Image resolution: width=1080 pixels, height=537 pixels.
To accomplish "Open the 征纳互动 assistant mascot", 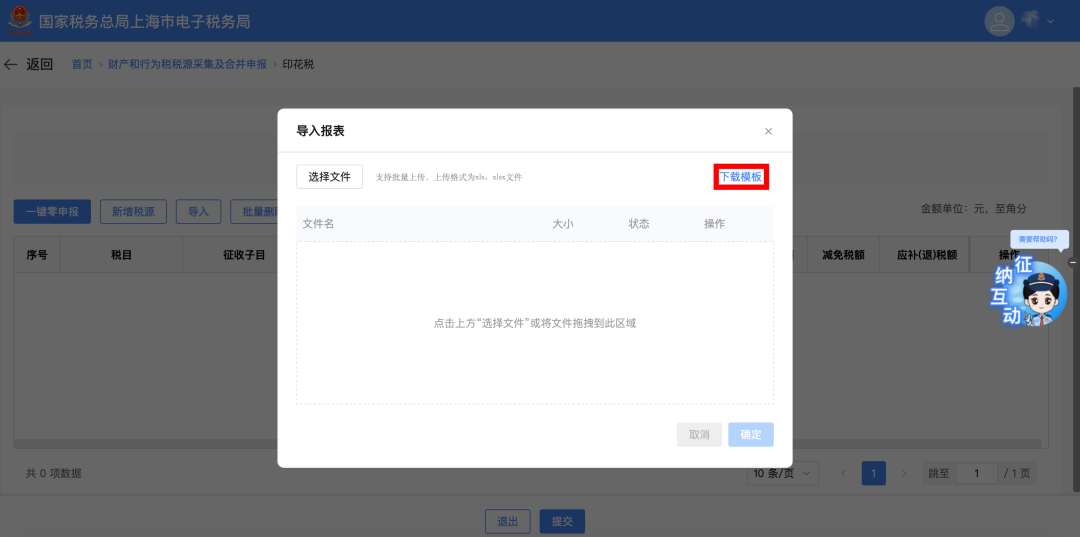I will [1029, 293].
